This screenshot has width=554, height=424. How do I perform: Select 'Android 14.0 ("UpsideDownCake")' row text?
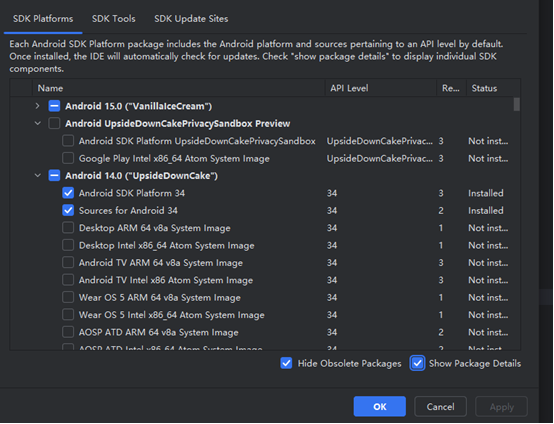click(x=142, y=176)
